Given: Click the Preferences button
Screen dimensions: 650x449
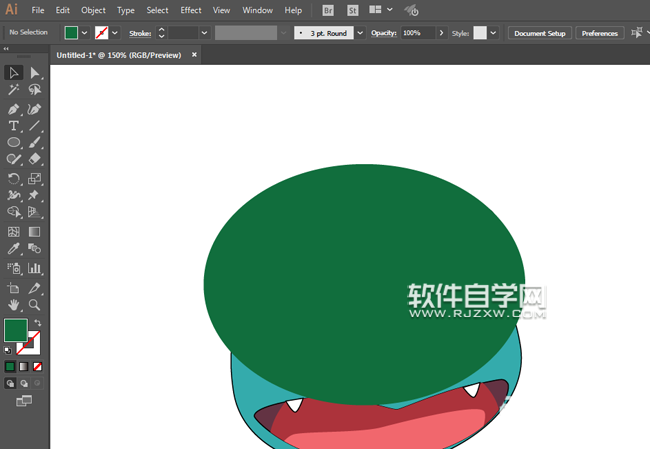Looking at the screenshot, I should pos(600,33).
